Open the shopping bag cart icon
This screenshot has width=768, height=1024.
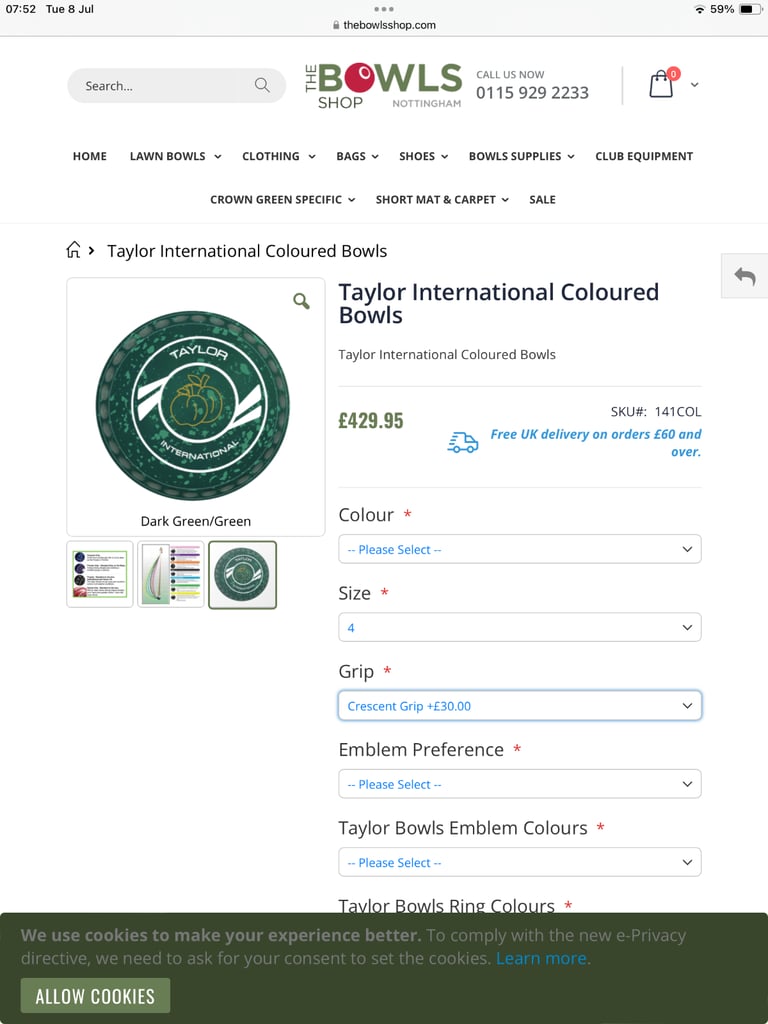661,84
